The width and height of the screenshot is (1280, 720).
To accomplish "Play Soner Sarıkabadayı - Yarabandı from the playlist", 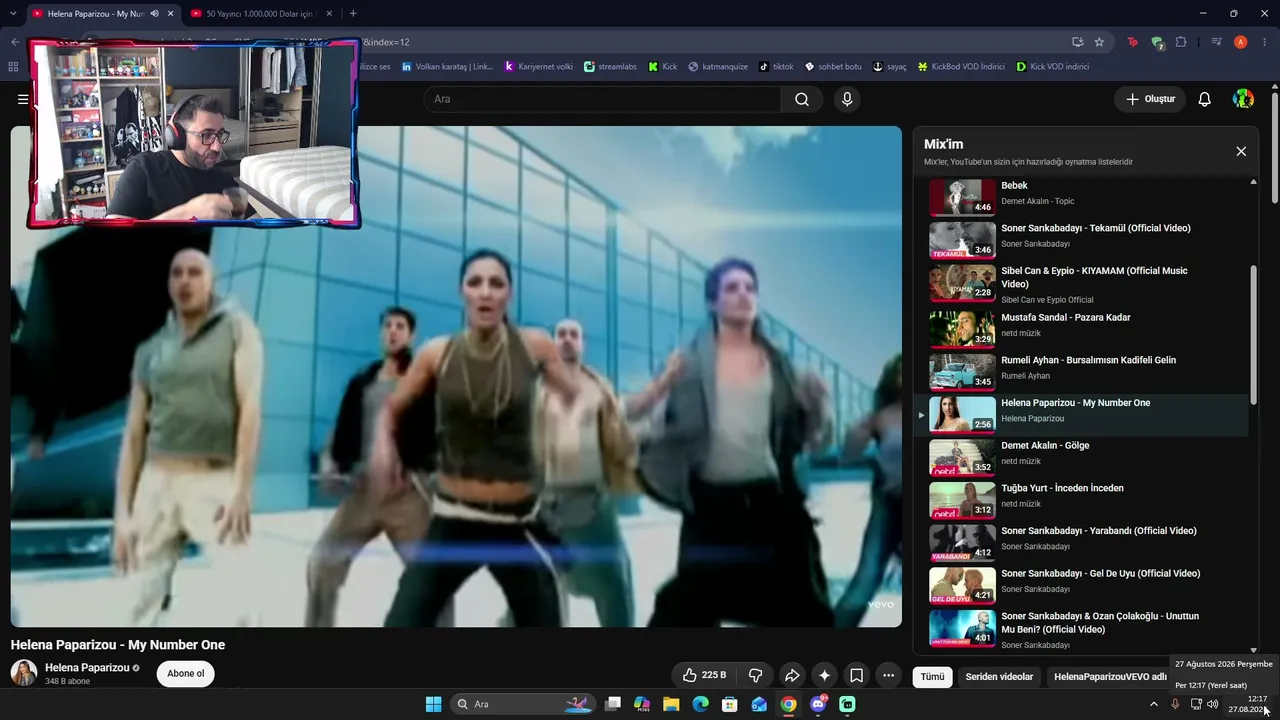I will point(1080,542).
